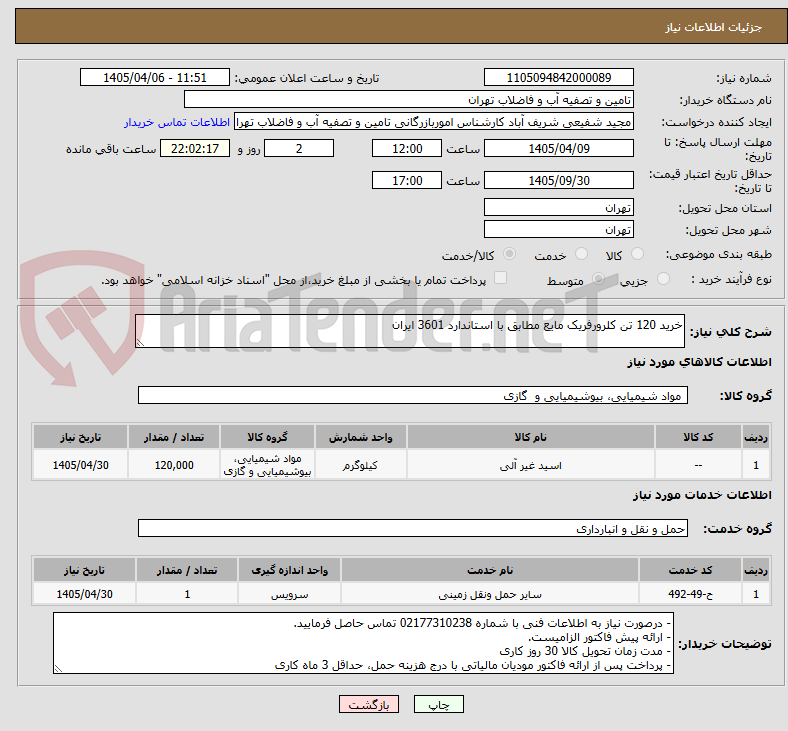
Task: Click the goods row date 1405/04/30
Action: pyautogui.click(x=80, y=465)
